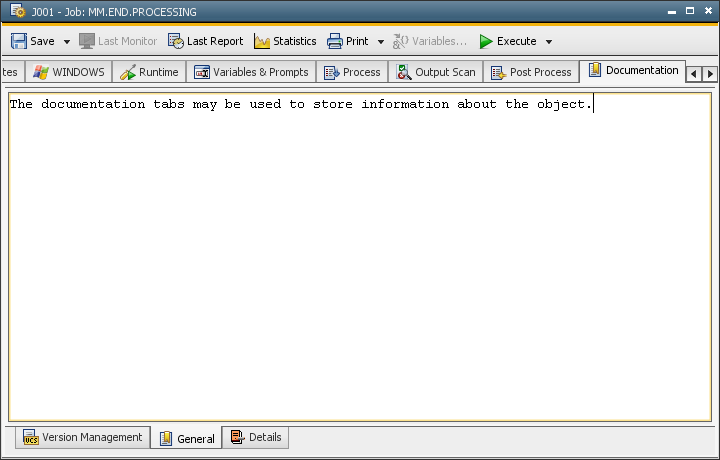720x460 pixels.
Task: Click the Last Monitor icon
Action: 87,41
